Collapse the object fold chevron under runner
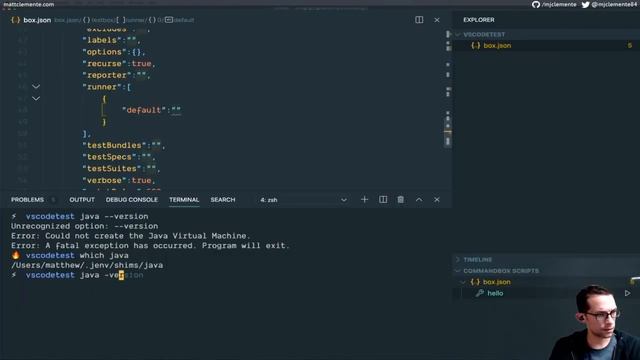Screen dimensions: 640x360 click(36, 98)
